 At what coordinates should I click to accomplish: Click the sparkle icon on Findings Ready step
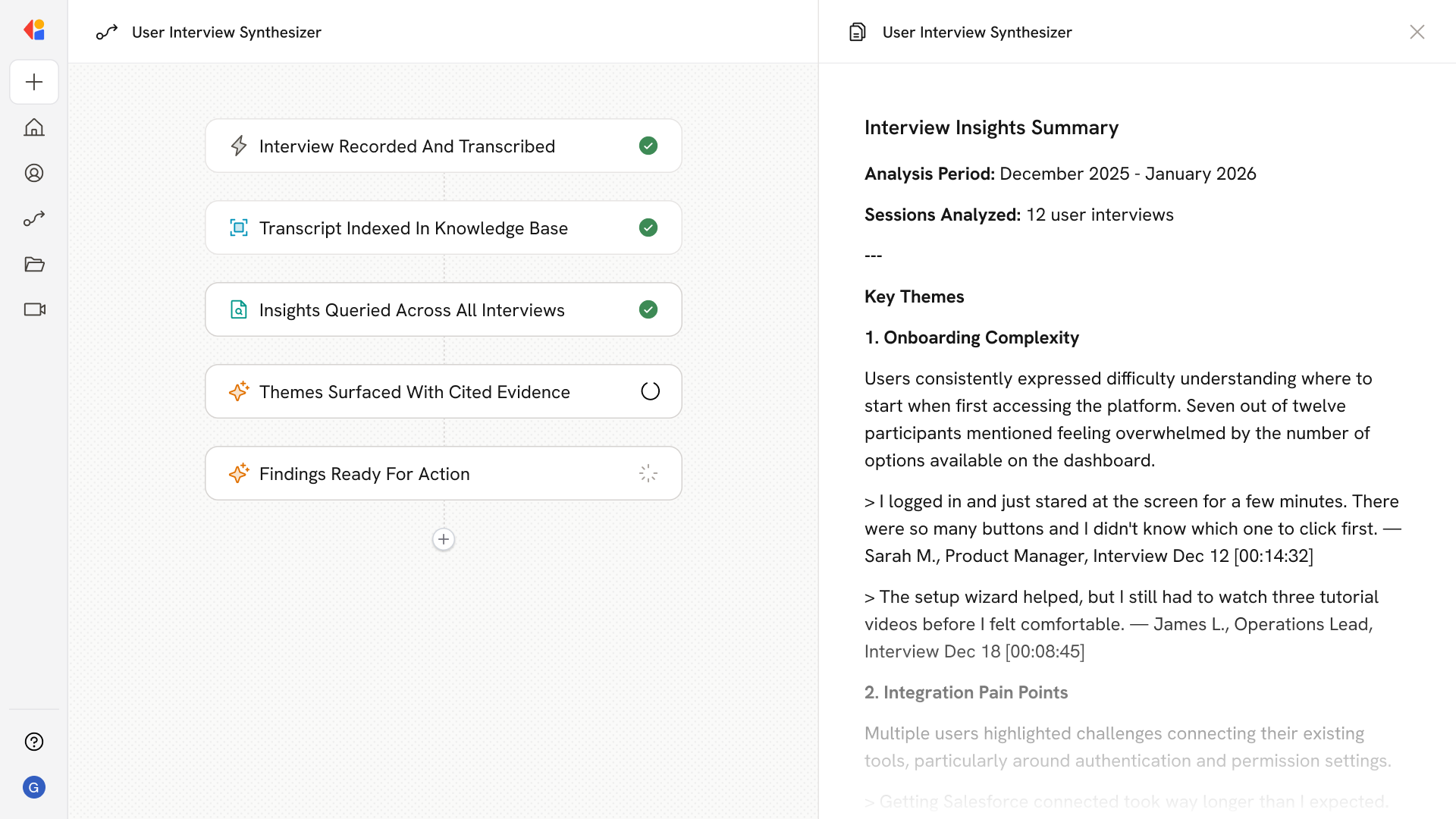(239, 473)
